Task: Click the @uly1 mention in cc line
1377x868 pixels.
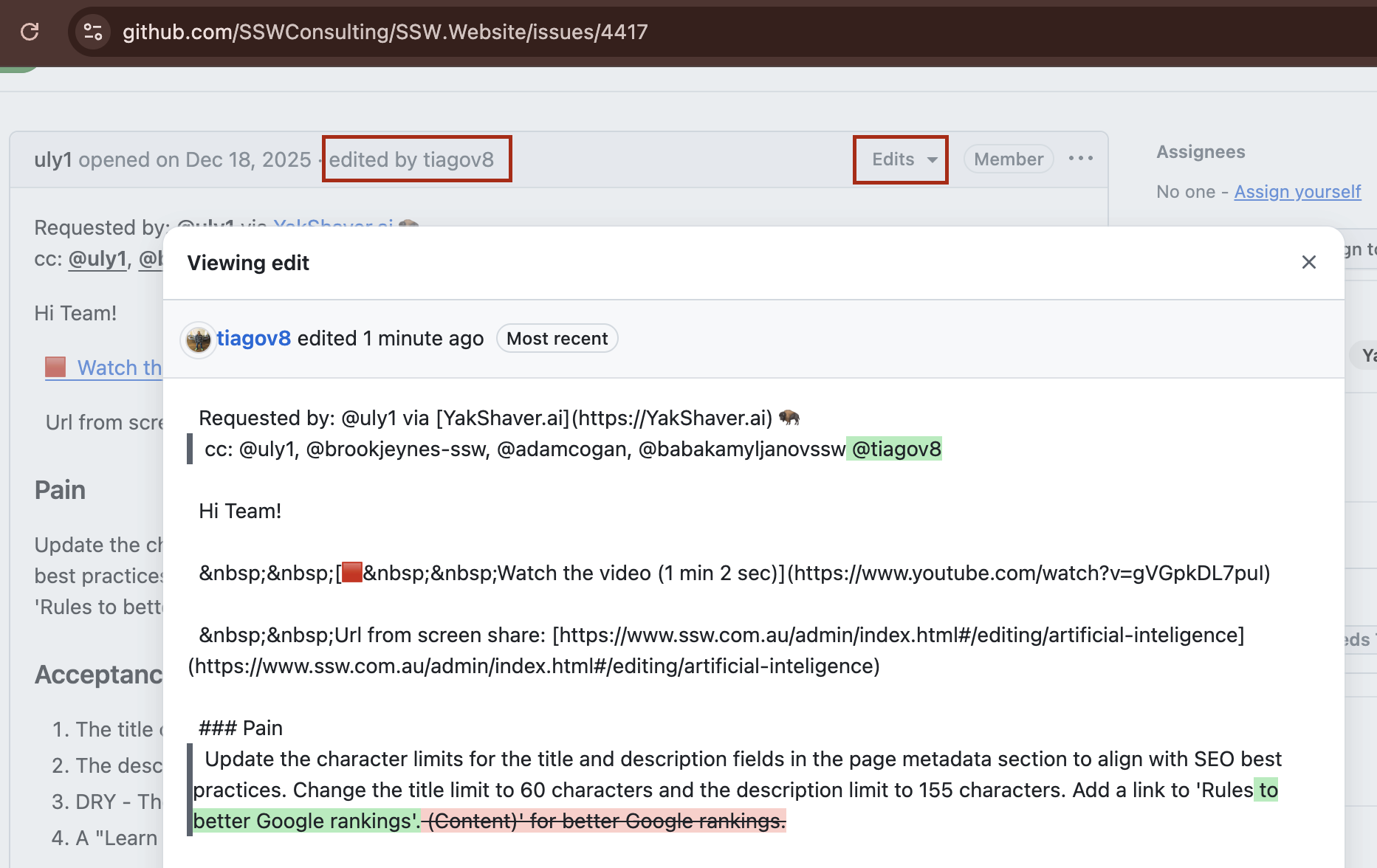Action: 97,259
